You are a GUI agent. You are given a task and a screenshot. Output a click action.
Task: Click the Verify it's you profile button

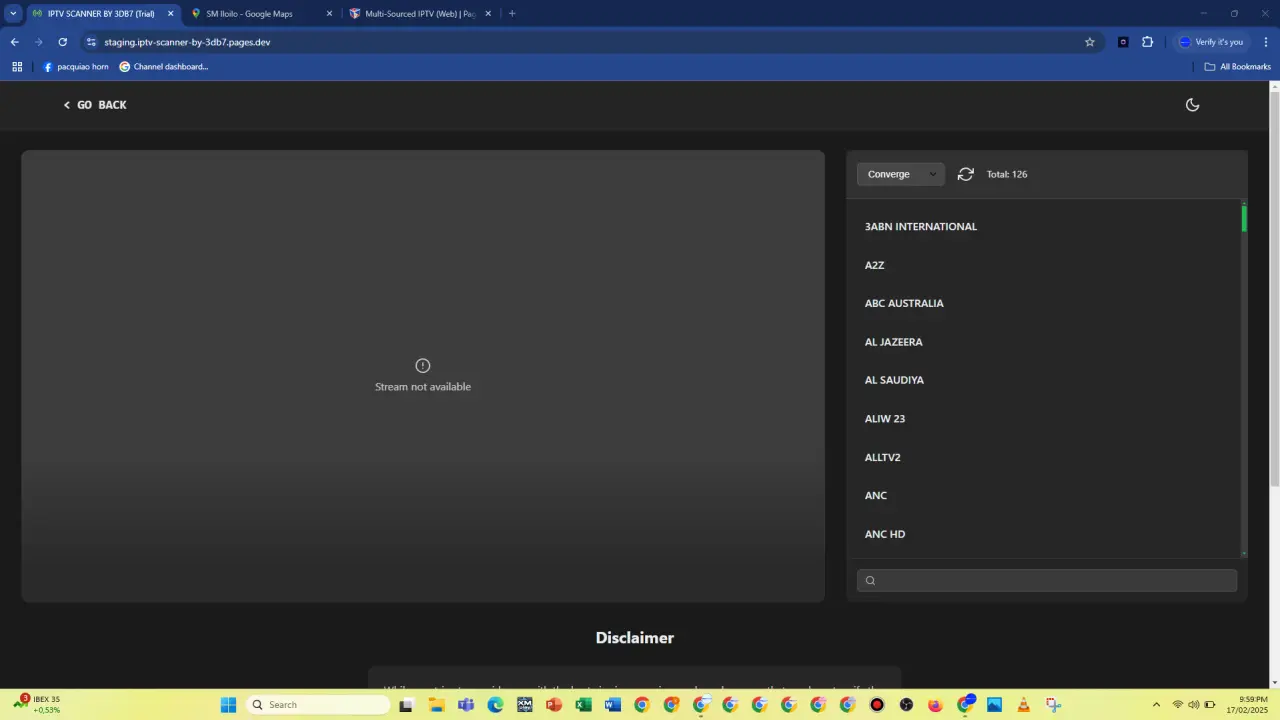pos(1211,42)
